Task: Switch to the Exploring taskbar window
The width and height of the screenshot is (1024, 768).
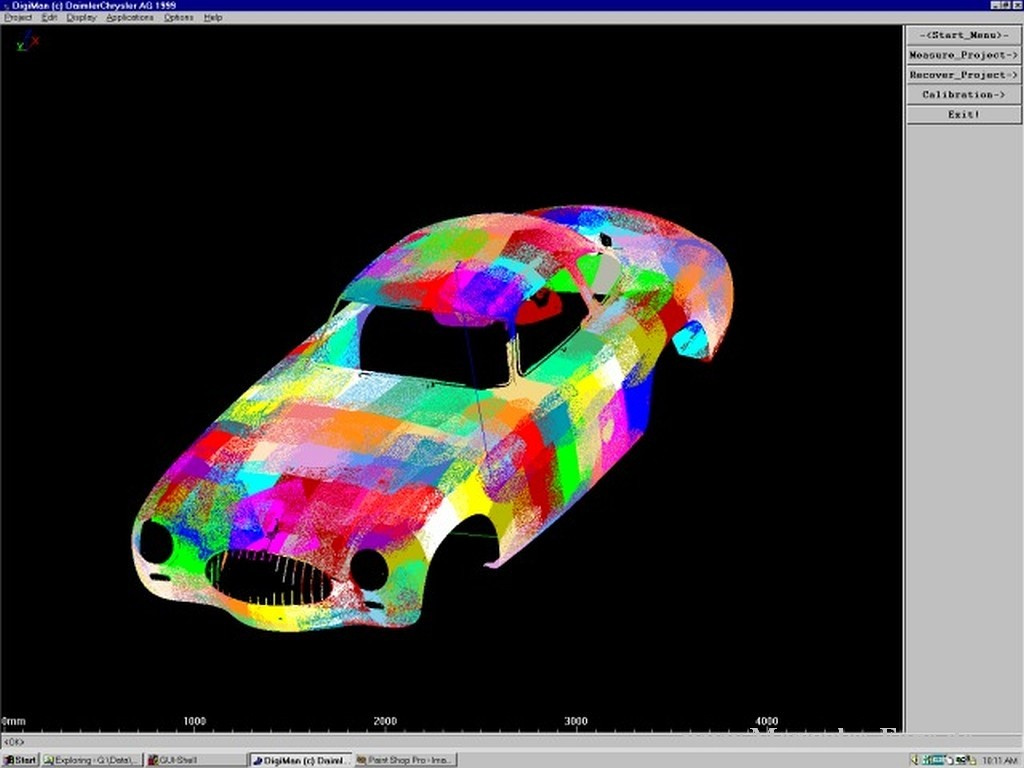Action: [x=92, y=760]
